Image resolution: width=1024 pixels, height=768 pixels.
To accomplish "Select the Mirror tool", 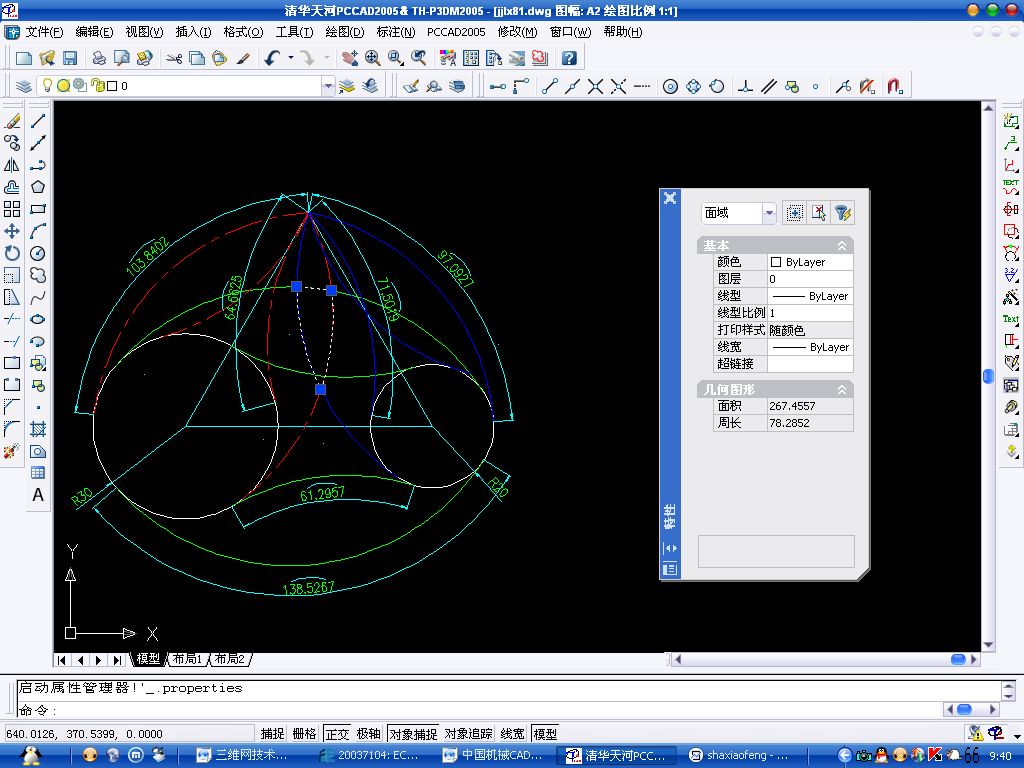I will (x=12, y=165).
